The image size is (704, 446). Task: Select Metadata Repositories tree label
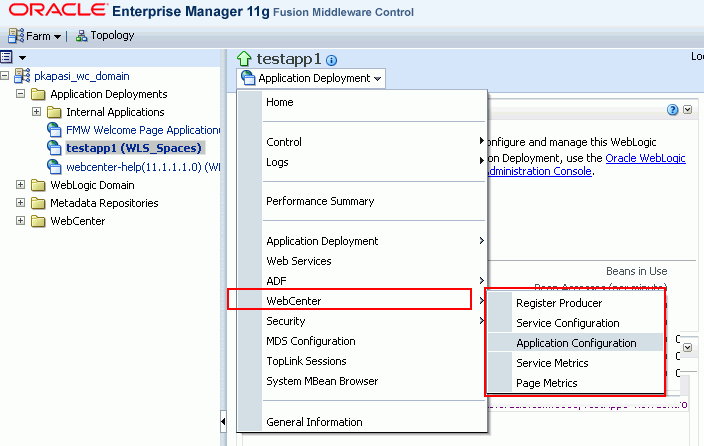click(x=104, y=203)
